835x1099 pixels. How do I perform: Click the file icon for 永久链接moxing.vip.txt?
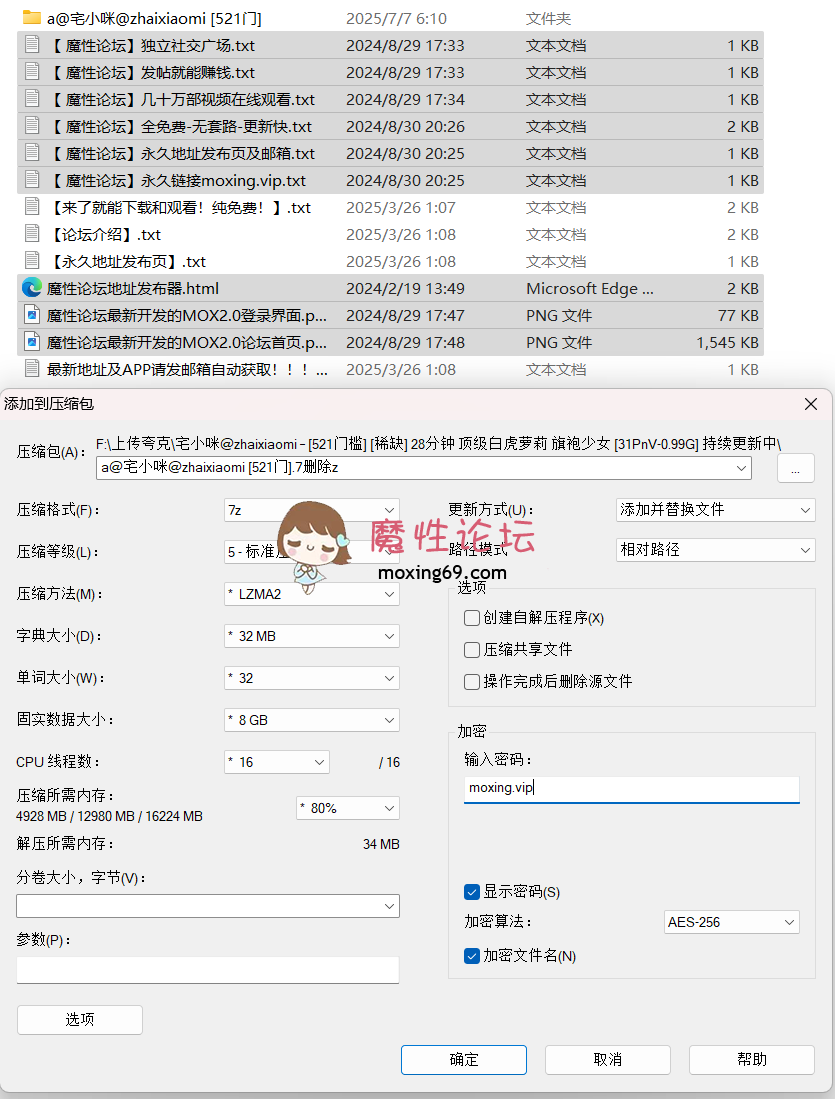click(32, 179)
